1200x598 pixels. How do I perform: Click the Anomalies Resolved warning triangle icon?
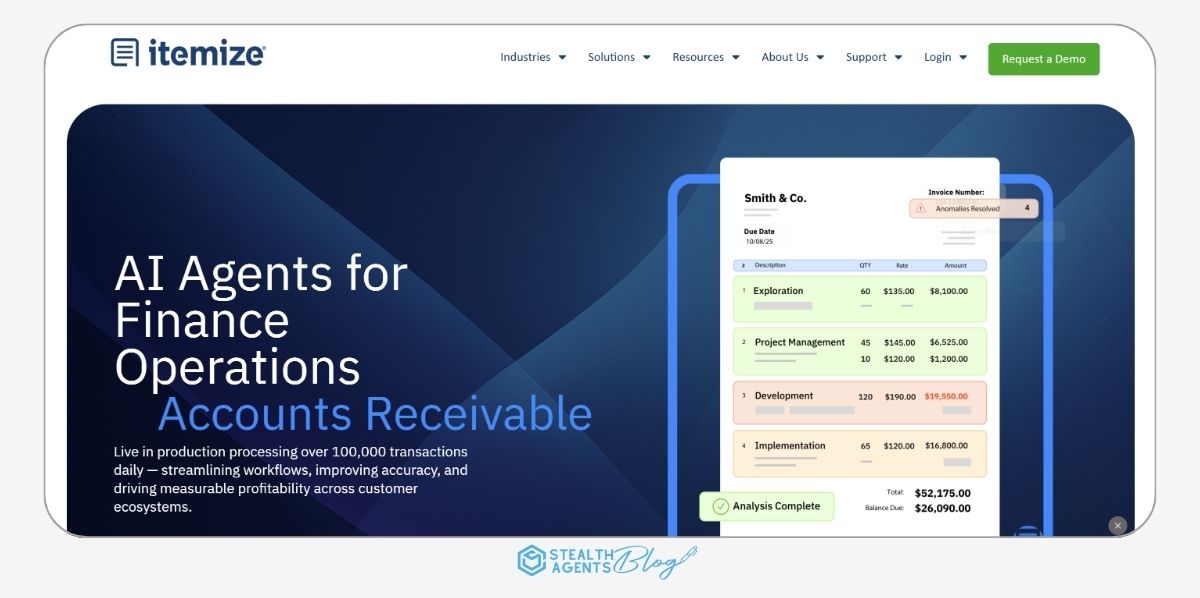[x=921, y=208]
